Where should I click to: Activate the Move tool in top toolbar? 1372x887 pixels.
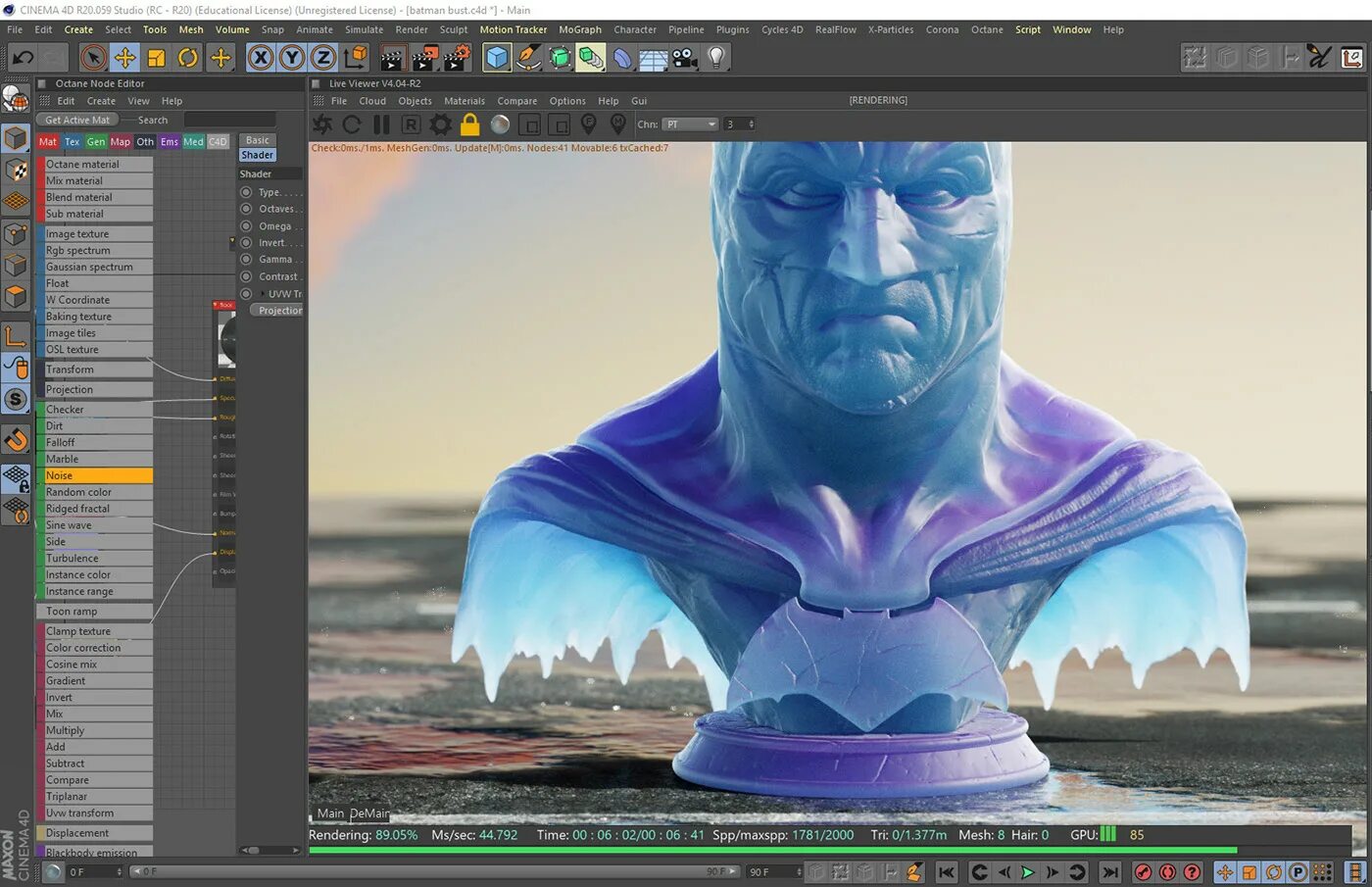coord(125,58)
